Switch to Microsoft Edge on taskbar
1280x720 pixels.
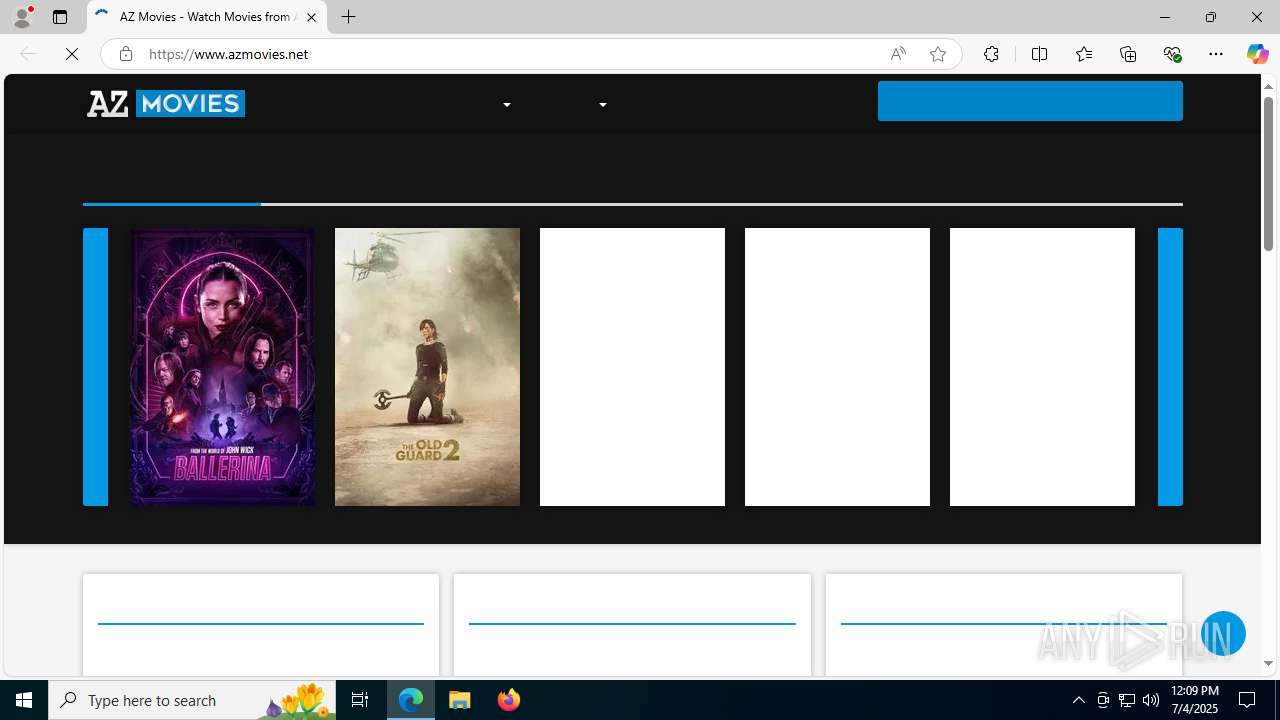(x=411, y=700)
